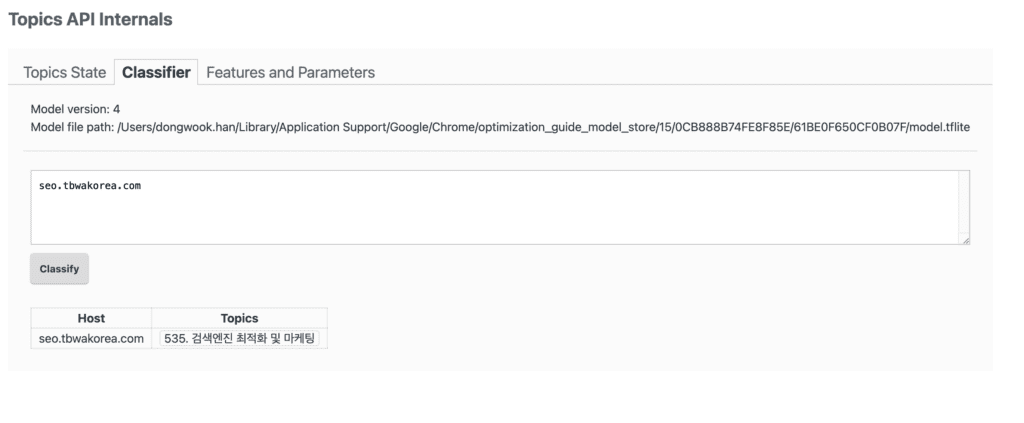The width and height of the screenshot is (1024, 423).
Task: Switch to the Topics State tab
Action: (x=64, y=72)
